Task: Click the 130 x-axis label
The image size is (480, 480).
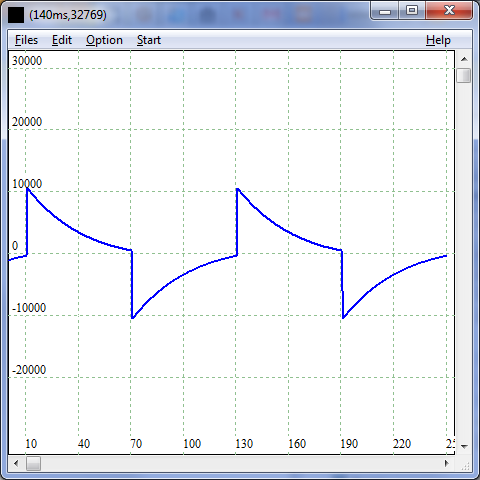Action: coord(244,444)
